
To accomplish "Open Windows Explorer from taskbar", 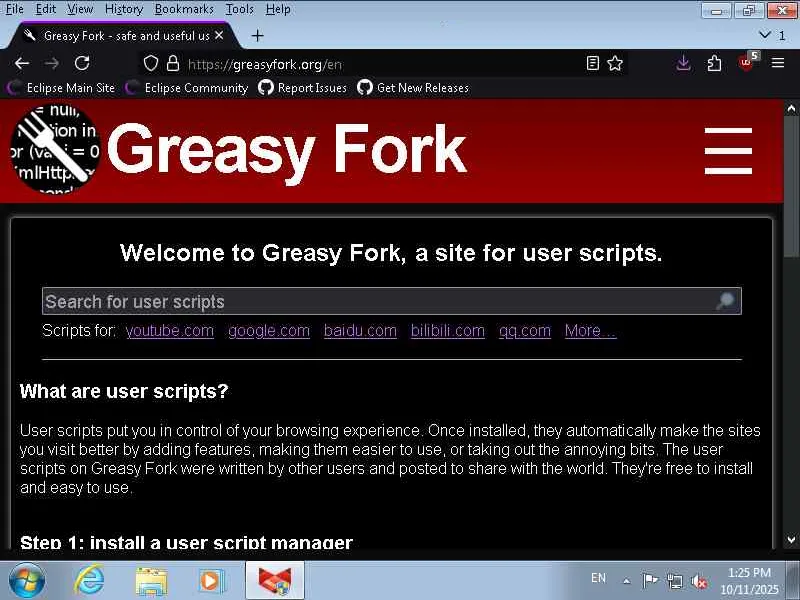I will 152,581.
